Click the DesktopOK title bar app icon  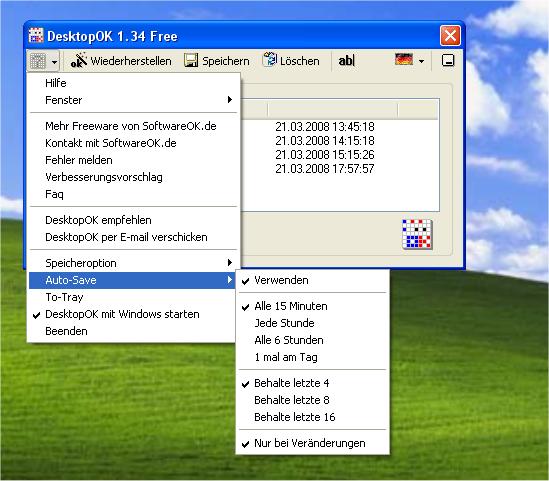pos(36,36)
